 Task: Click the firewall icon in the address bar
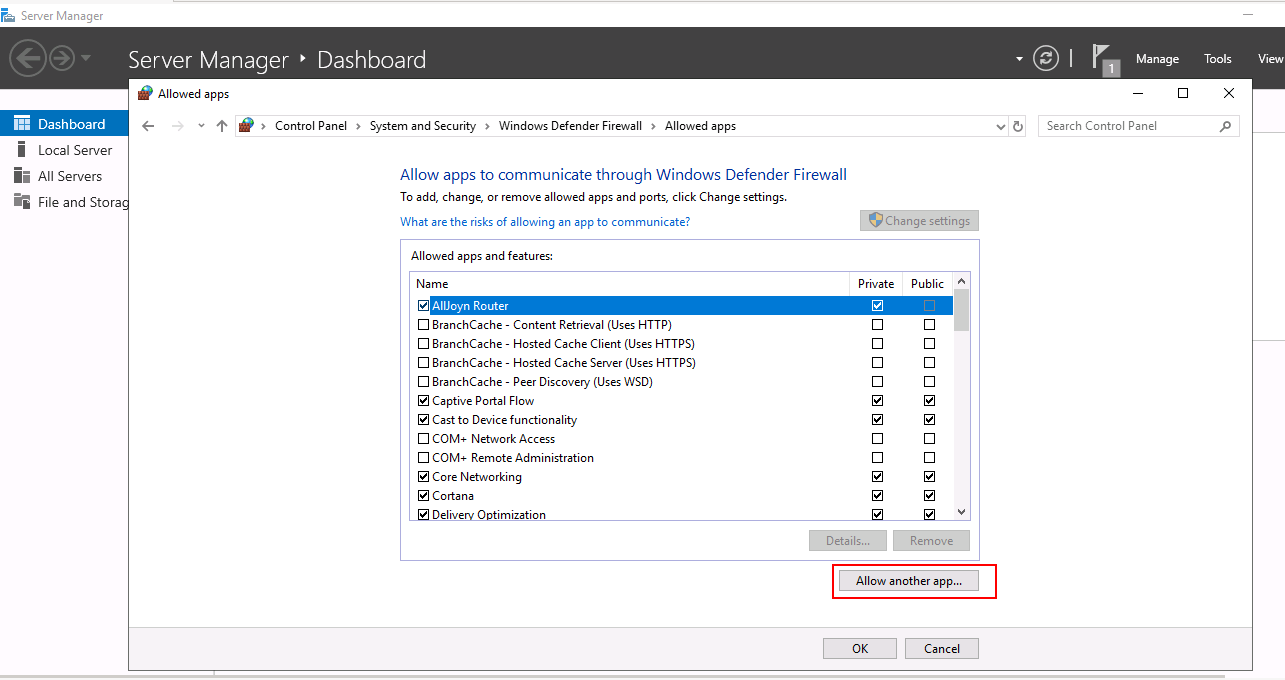click(x=246, y=126)
